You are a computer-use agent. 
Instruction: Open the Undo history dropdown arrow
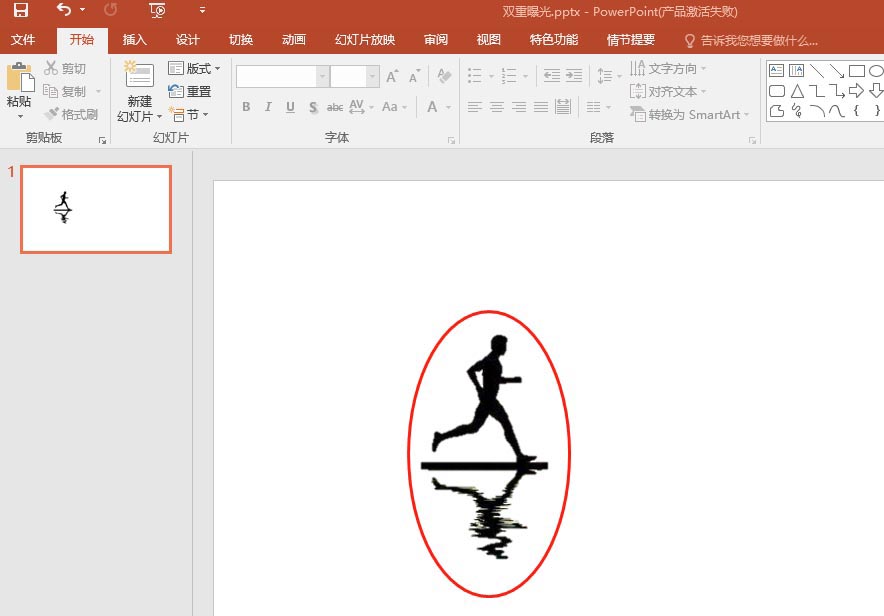[x=83, y=10]
